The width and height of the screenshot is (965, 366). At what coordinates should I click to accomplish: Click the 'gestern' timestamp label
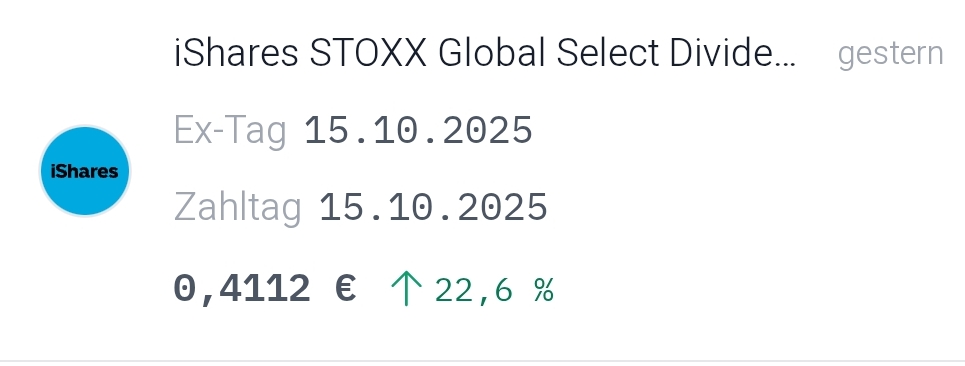pos(891,54)
